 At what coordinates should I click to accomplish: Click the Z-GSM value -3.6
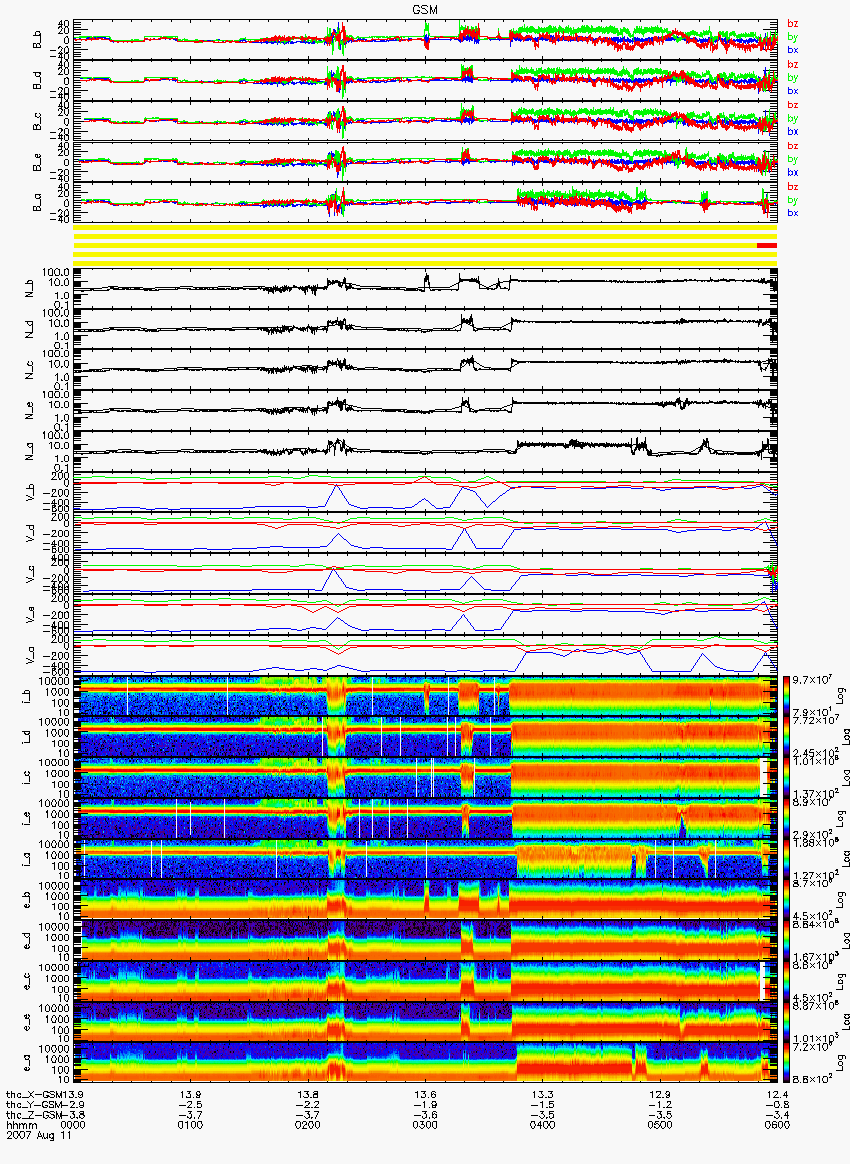coord(425,1115)
